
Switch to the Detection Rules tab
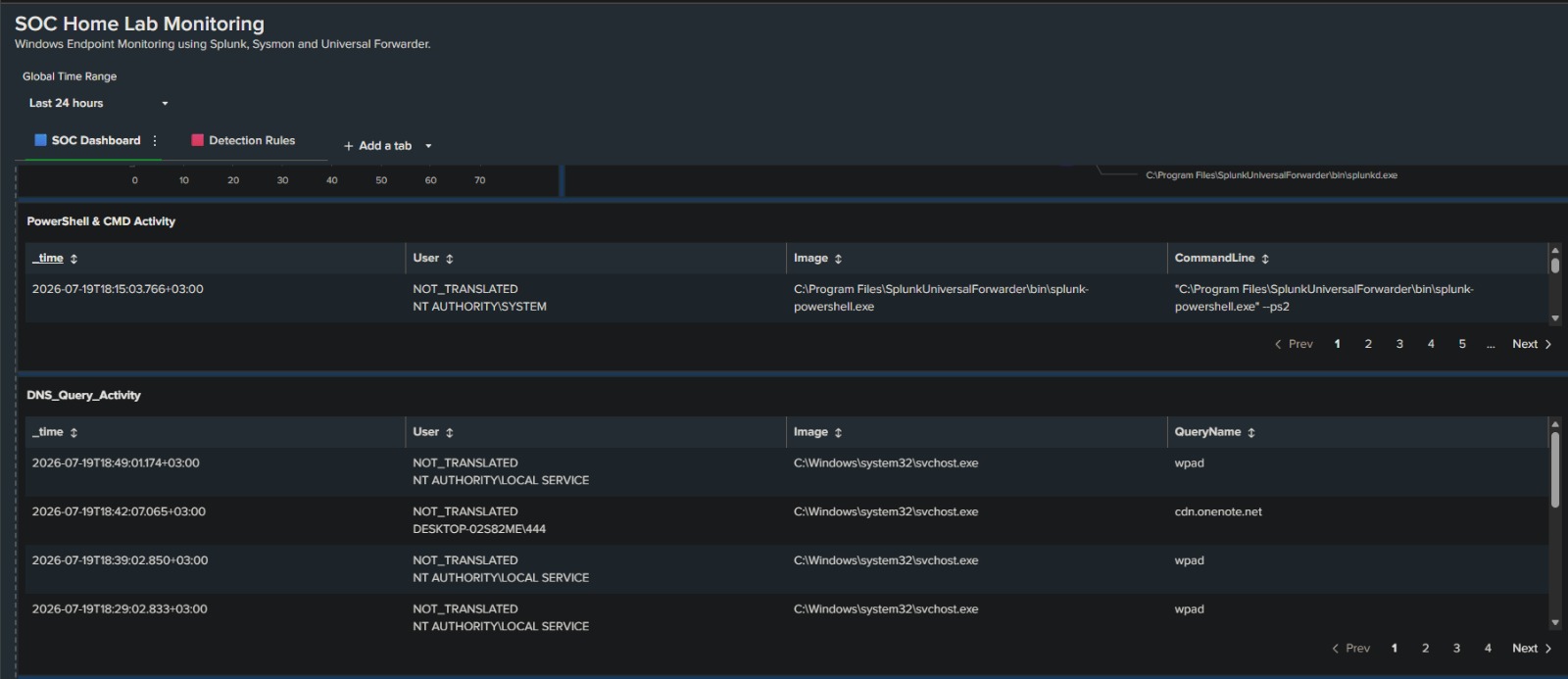click(x=243, y=141)
